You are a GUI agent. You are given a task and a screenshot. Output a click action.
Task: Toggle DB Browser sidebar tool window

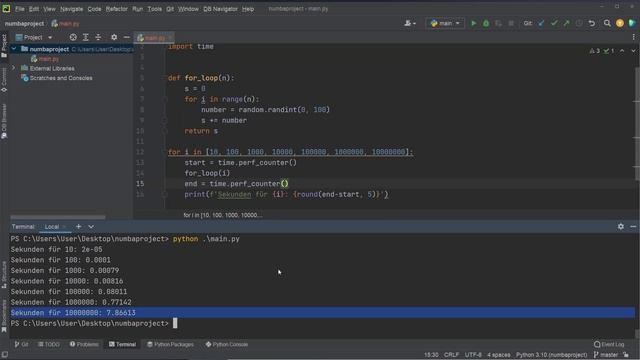[4, 121]
